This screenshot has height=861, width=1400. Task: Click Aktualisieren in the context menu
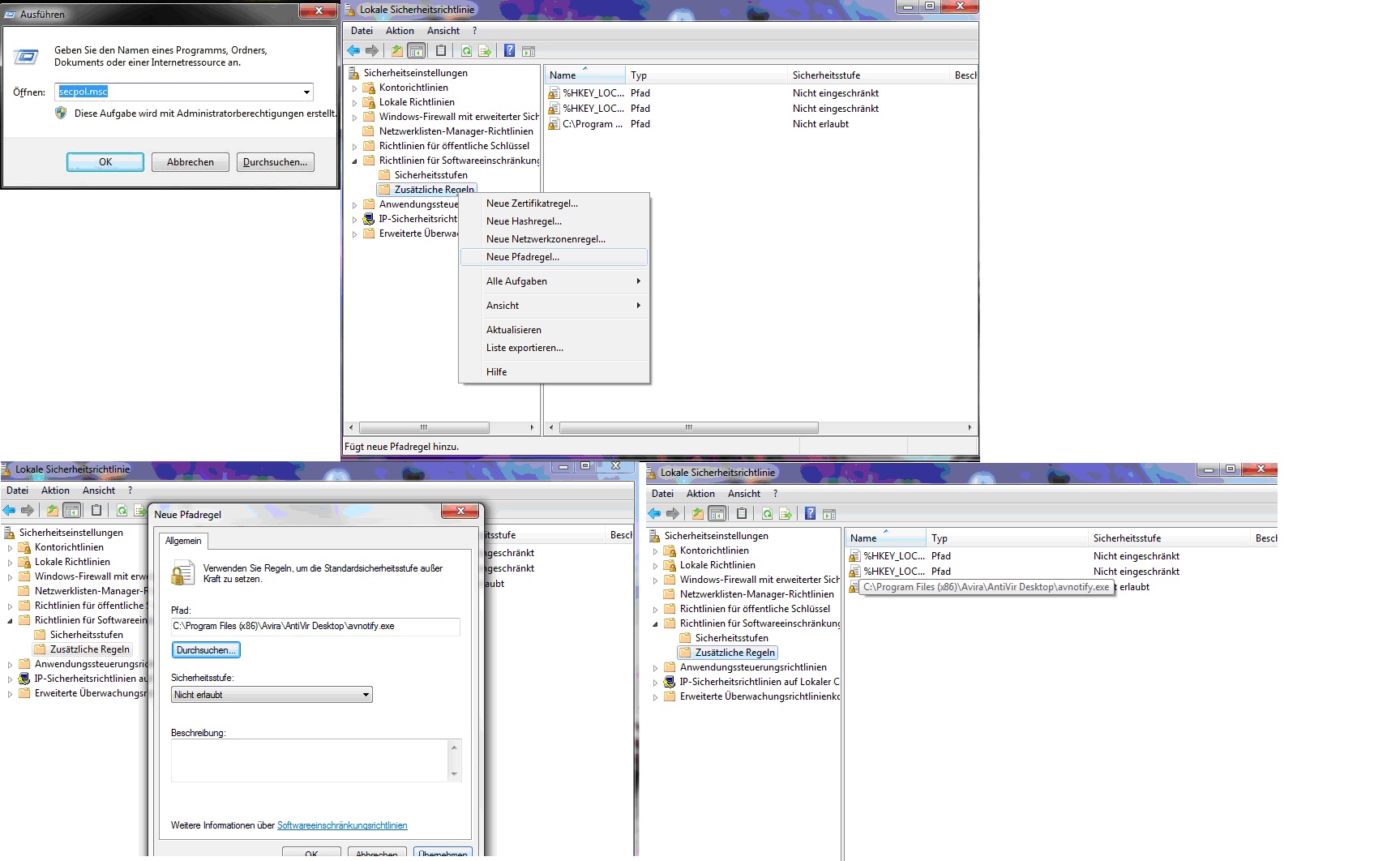554,330
